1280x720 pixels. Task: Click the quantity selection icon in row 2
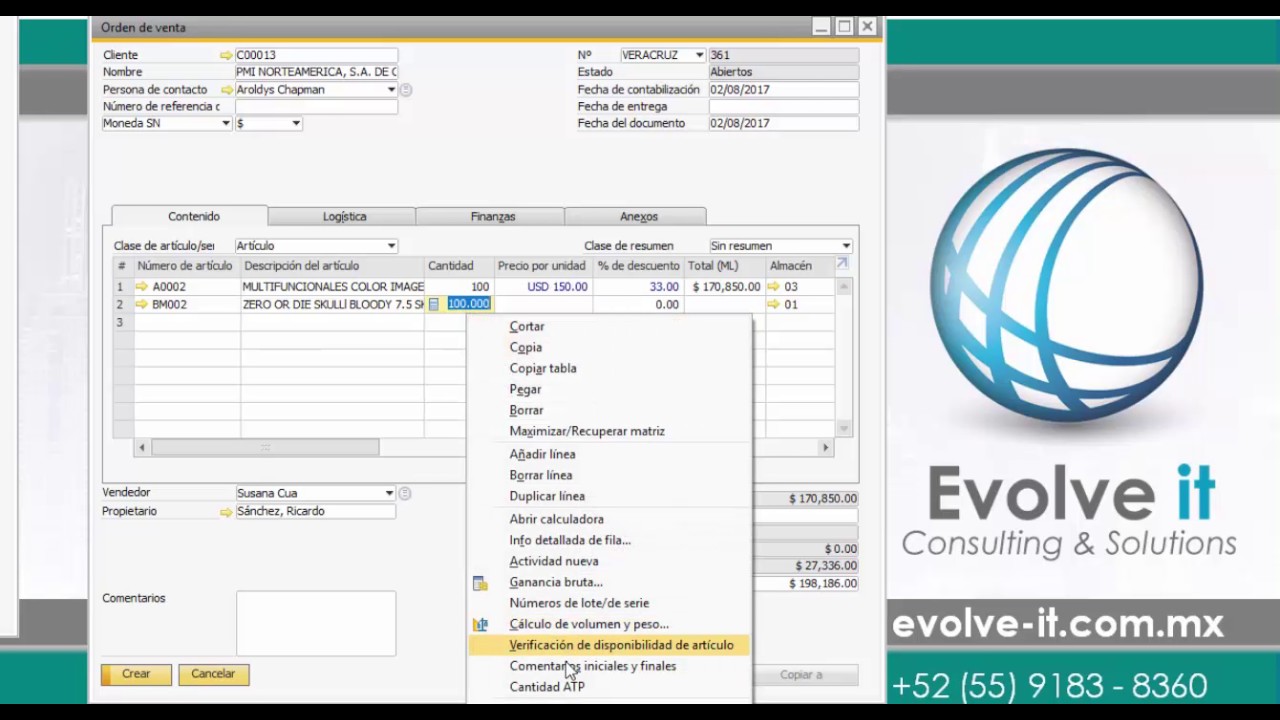pos(434,304)
